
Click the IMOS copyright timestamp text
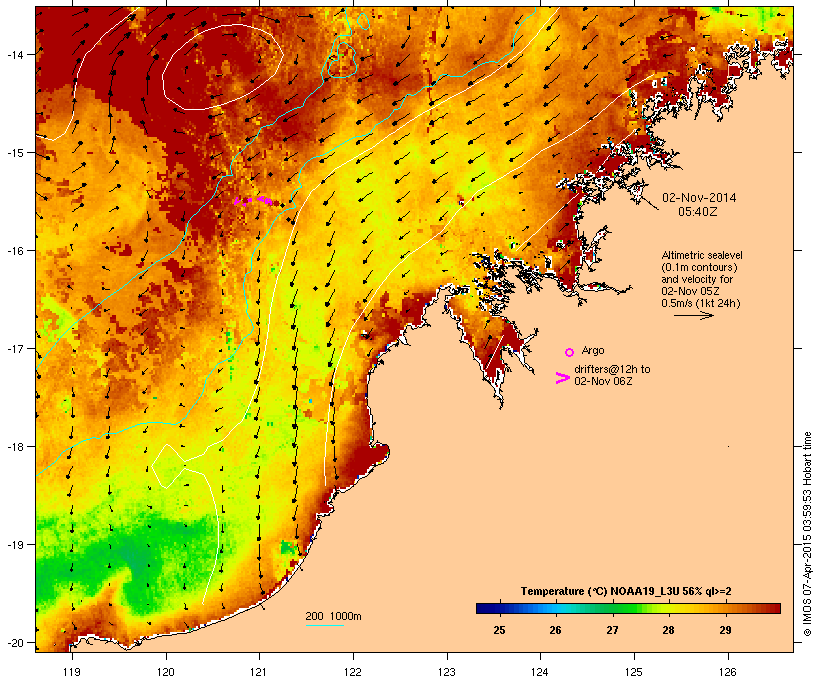click(807, 534)
